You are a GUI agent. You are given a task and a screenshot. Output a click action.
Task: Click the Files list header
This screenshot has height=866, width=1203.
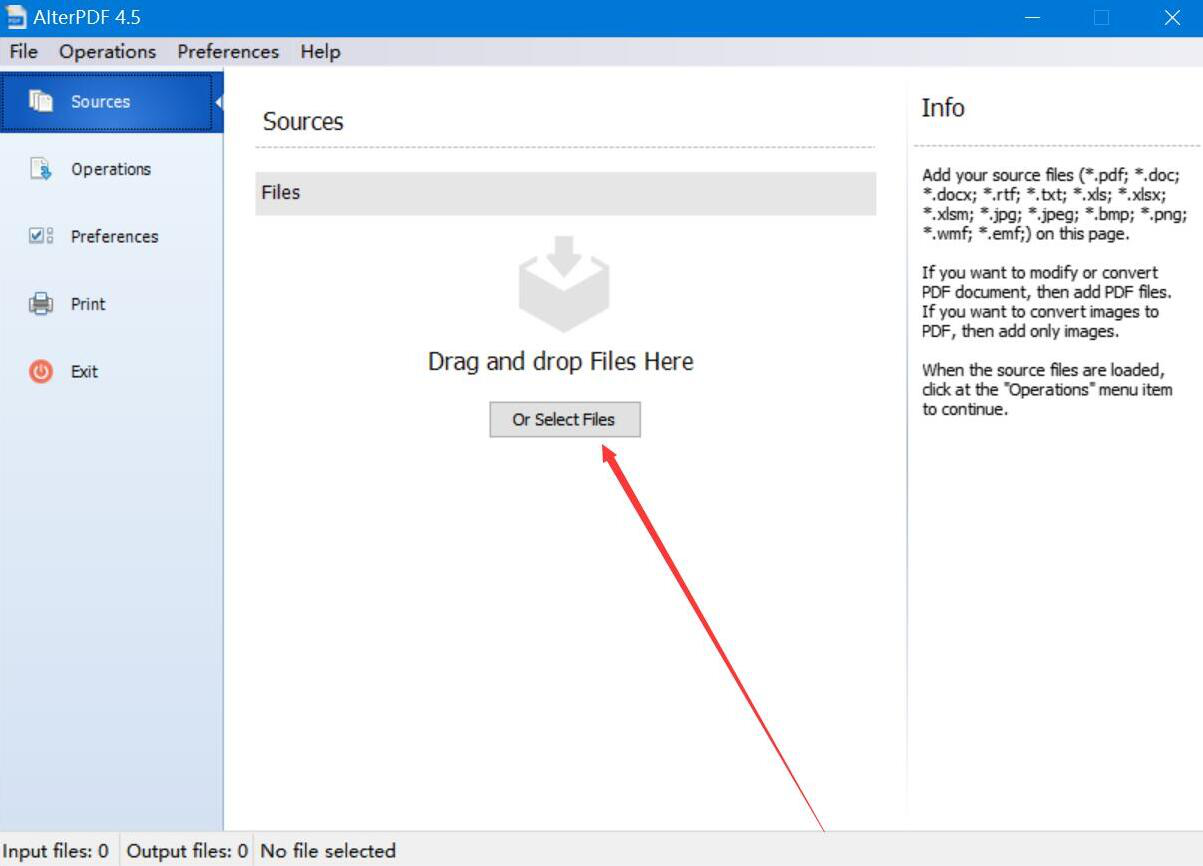click(x=566, y=193)
